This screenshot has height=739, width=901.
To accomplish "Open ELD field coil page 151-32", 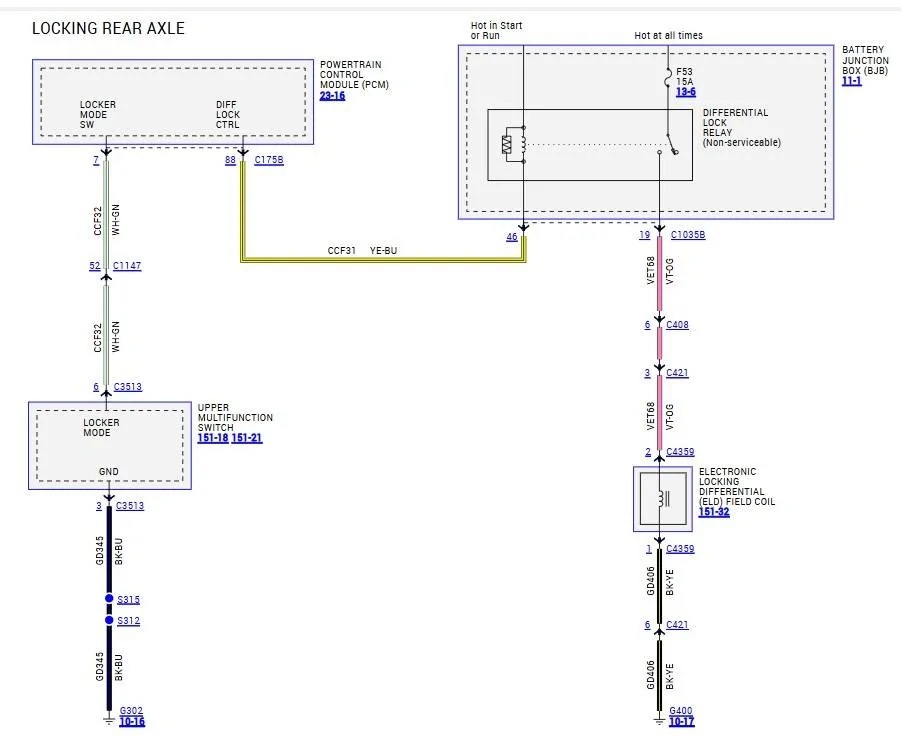I will [714, 512].
